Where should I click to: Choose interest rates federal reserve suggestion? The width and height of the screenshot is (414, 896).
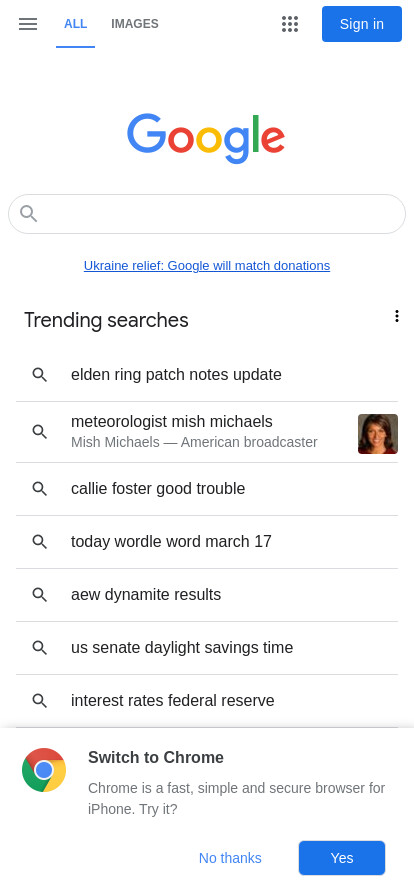[207, 701]
